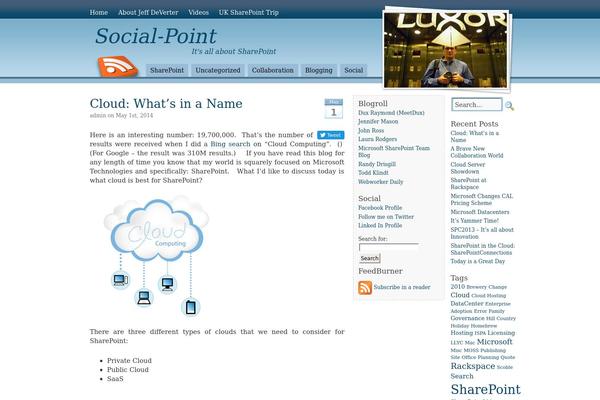The height and width of the screenshot is (400, 600).
Task: Click the Microsoft tag
Action: coord(494,342)
